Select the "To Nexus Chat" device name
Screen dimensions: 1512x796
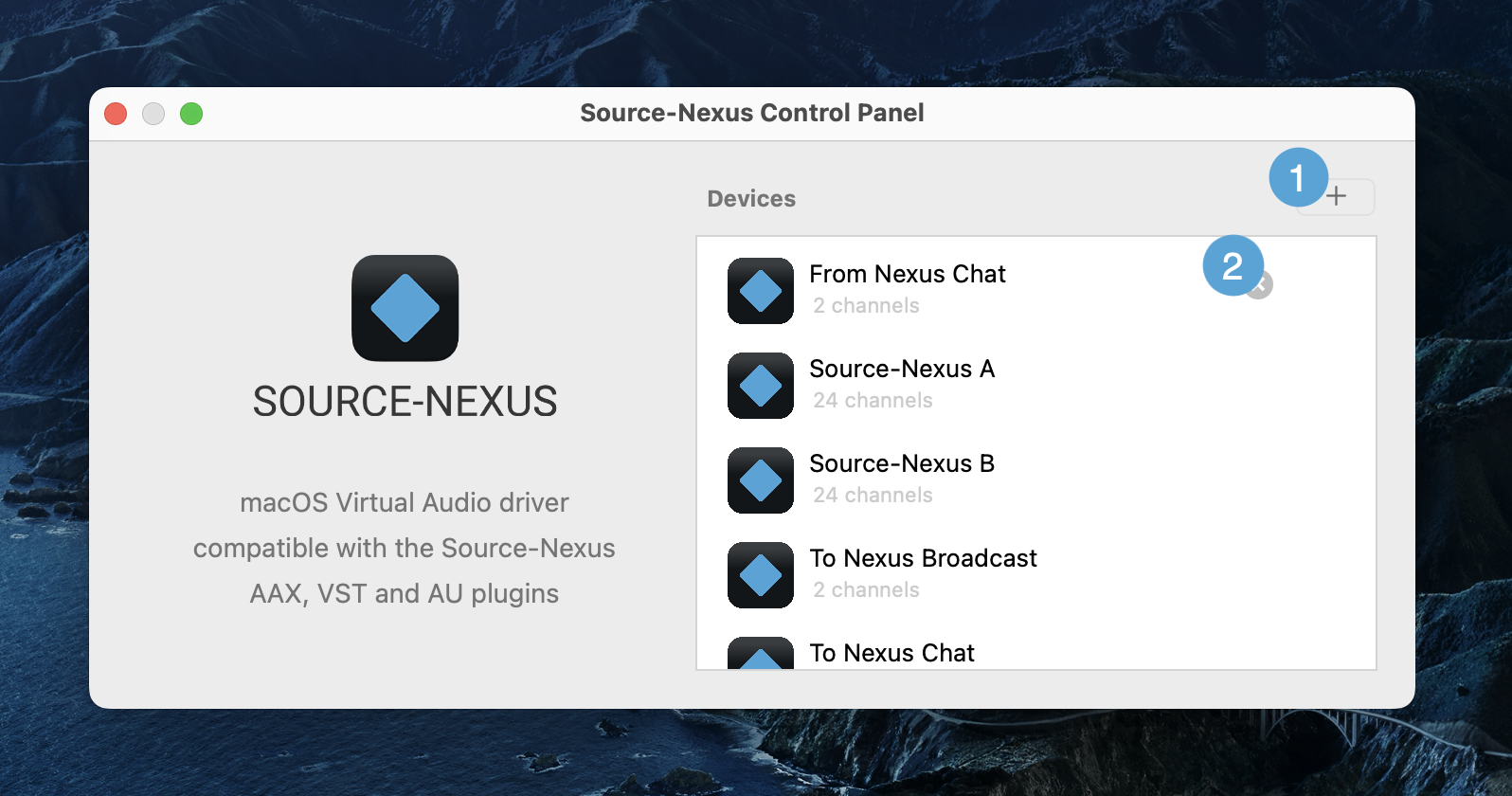892,653
